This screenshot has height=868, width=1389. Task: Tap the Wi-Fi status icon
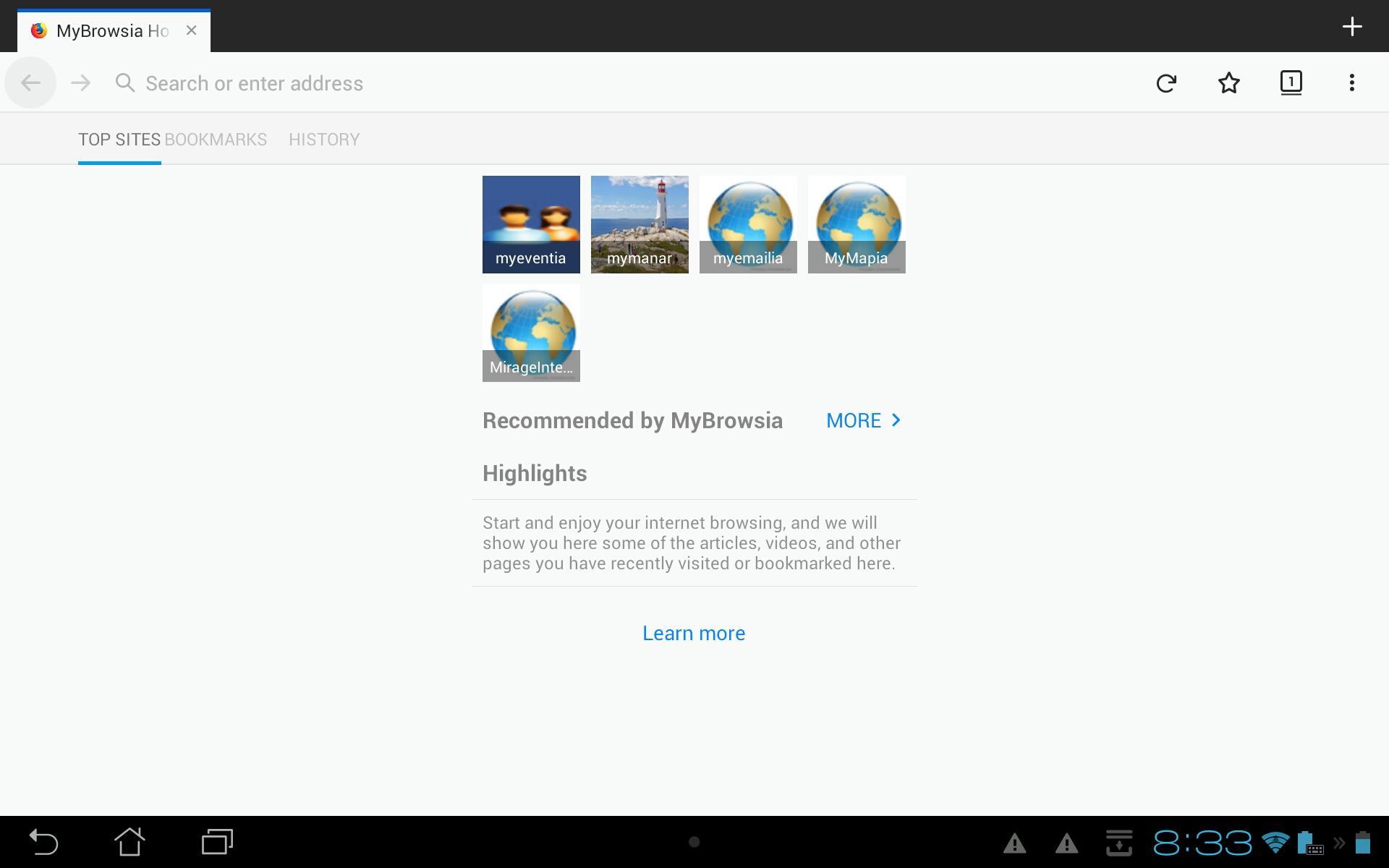pos(1275,843)
